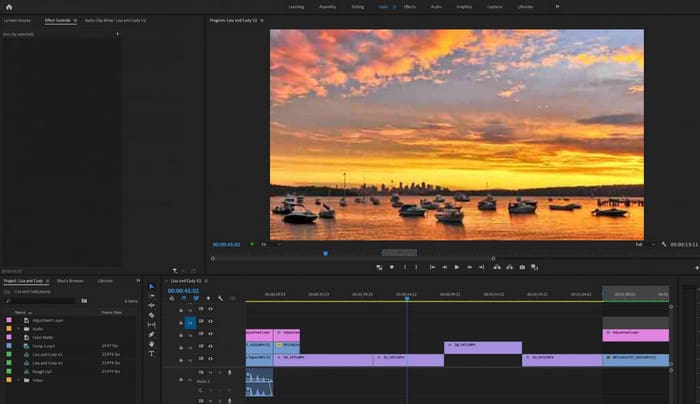This screenshot has height=404, width=700.
Task: Select the Ripple Edit tool
Action: [151, 305]
